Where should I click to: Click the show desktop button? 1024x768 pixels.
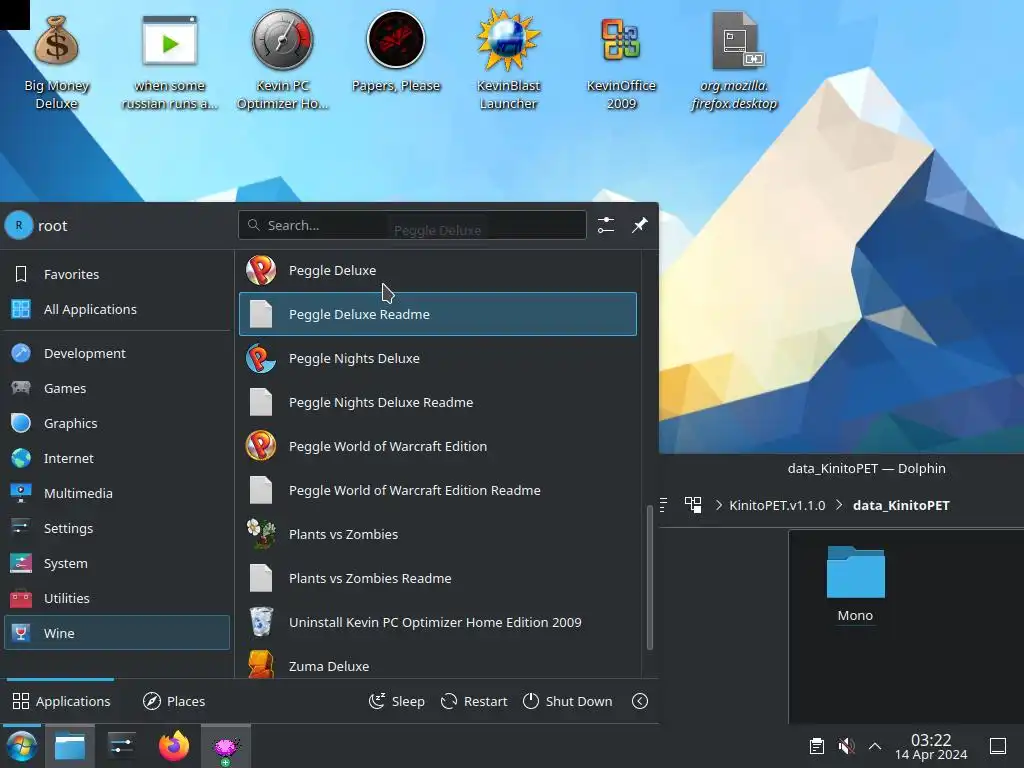click(998, 746)
